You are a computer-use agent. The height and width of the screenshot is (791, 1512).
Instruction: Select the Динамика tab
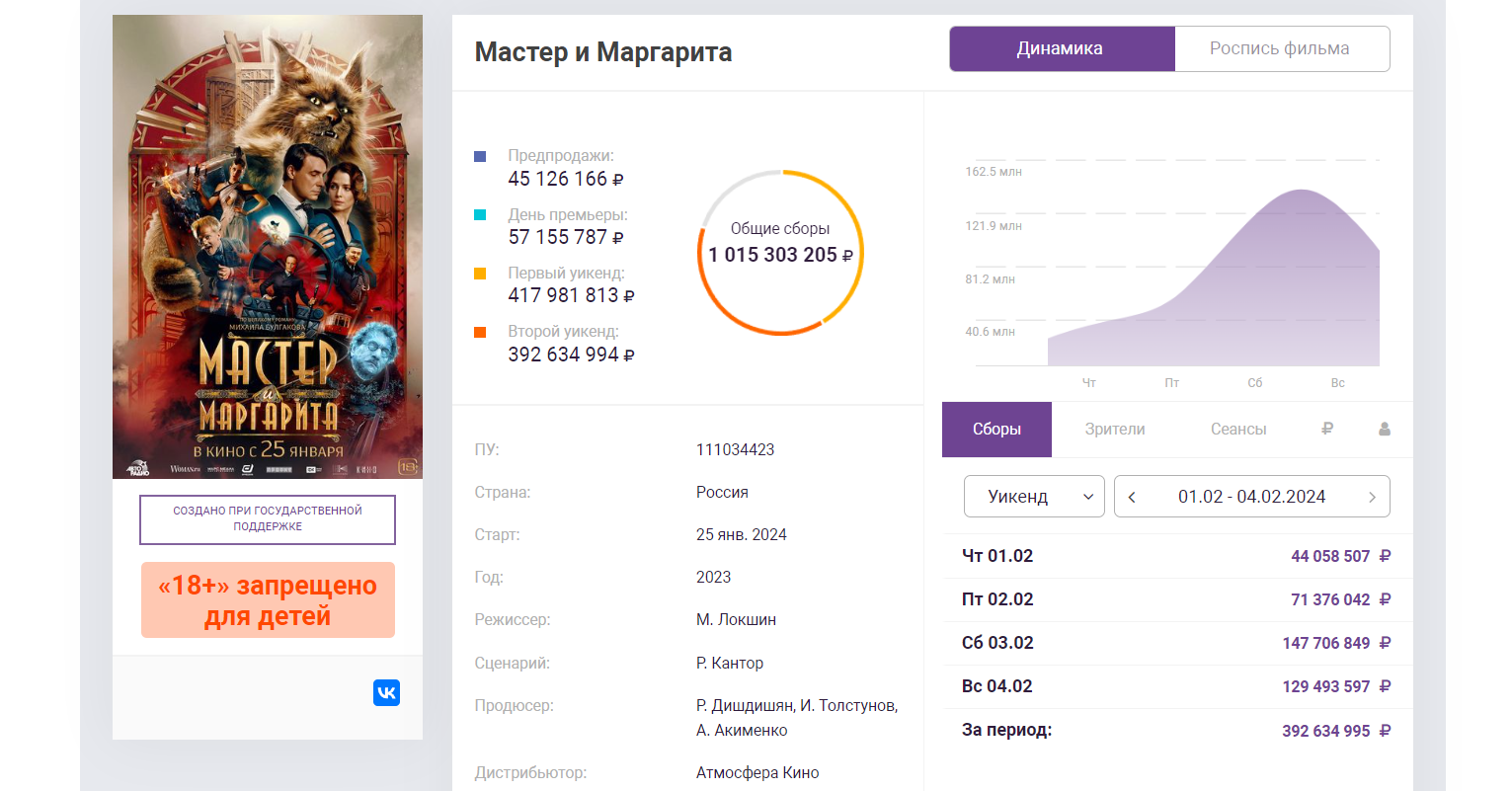click(1062, 48)
